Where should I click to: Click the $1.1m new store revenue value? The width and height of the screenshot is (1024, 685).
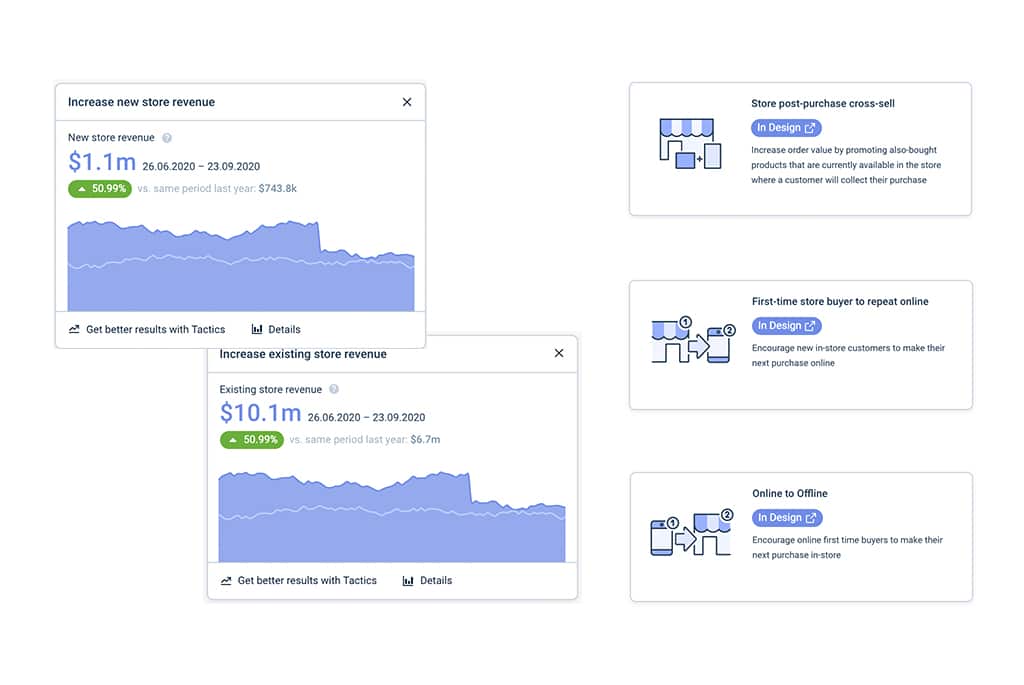click(102, 161)
